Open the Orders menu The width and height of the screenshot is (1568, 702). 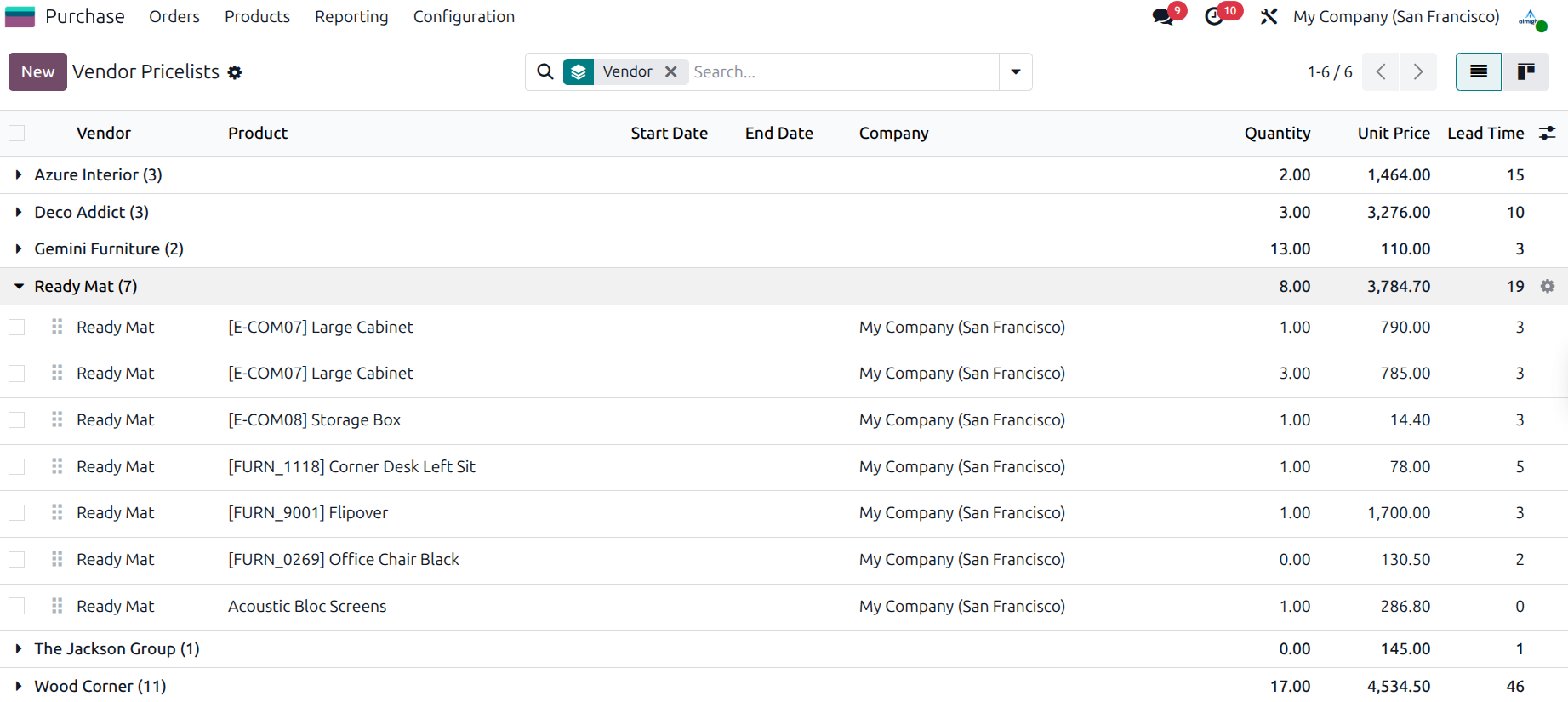174,16
